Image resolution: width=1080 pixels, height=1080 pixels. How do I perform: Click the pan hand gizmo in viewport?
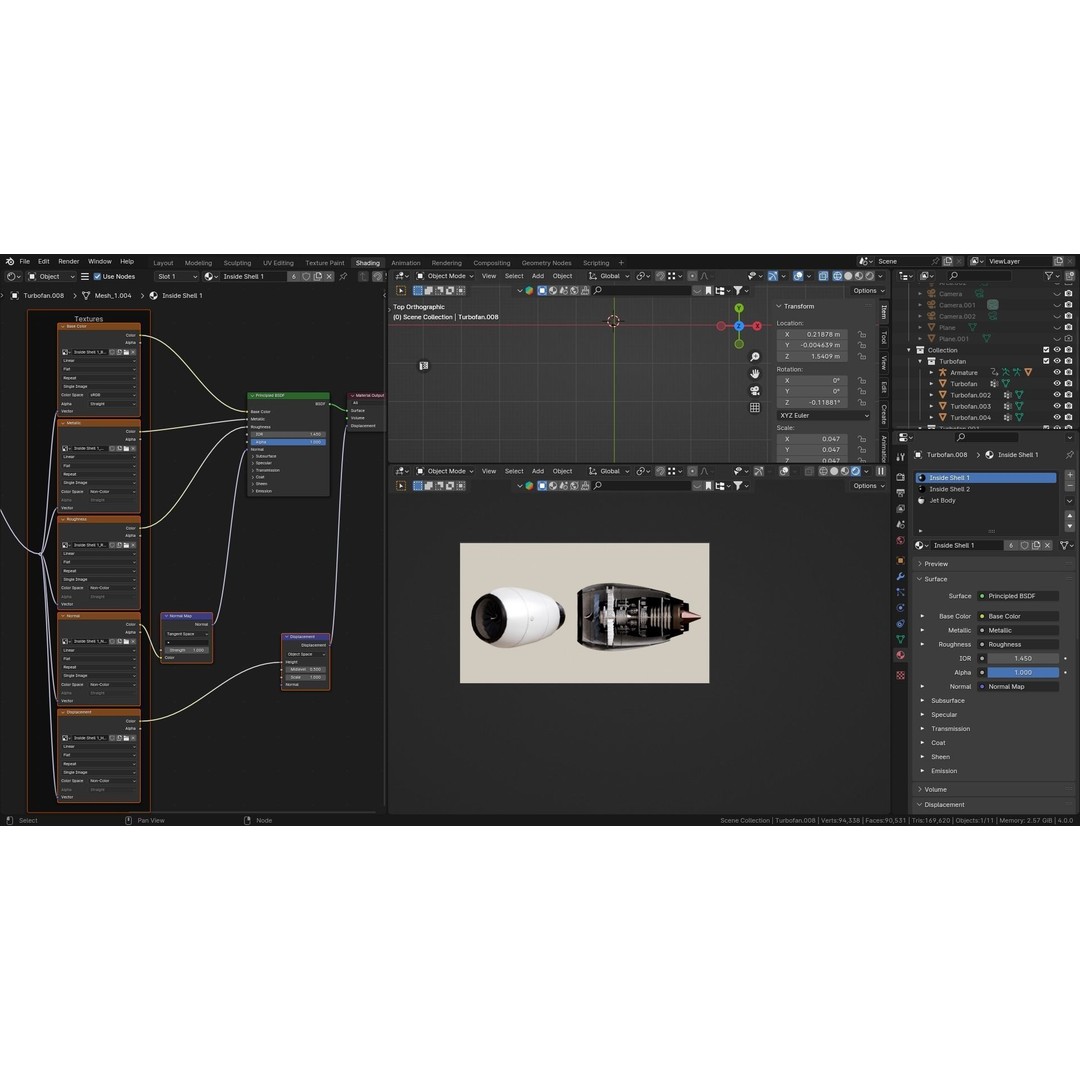point(755,373)
